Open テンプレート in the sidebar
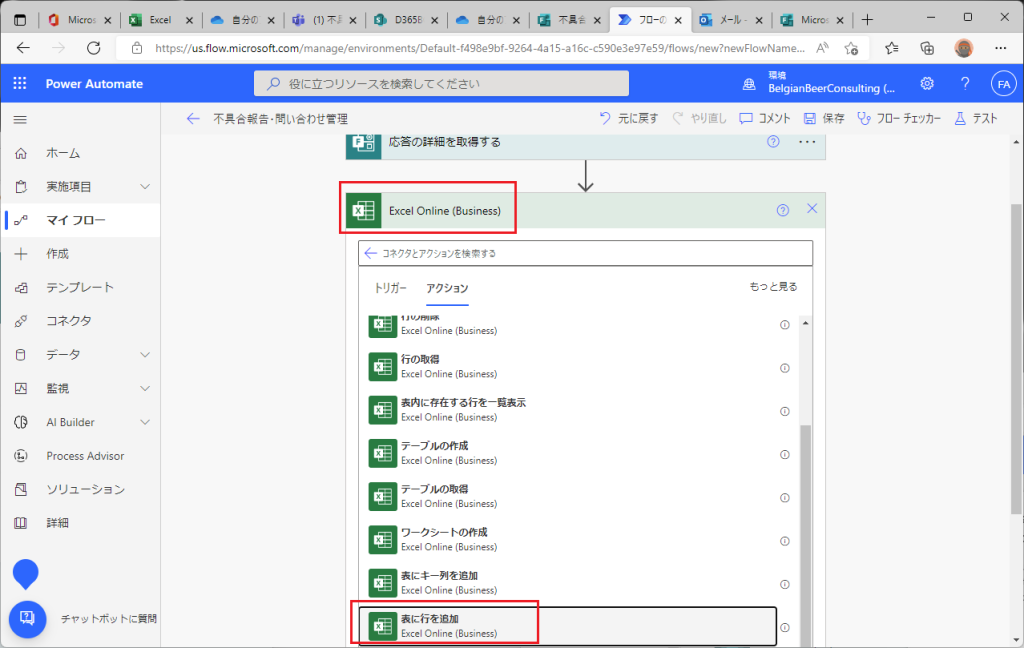The image size is (1024, 648). click(x=80, y=287)
